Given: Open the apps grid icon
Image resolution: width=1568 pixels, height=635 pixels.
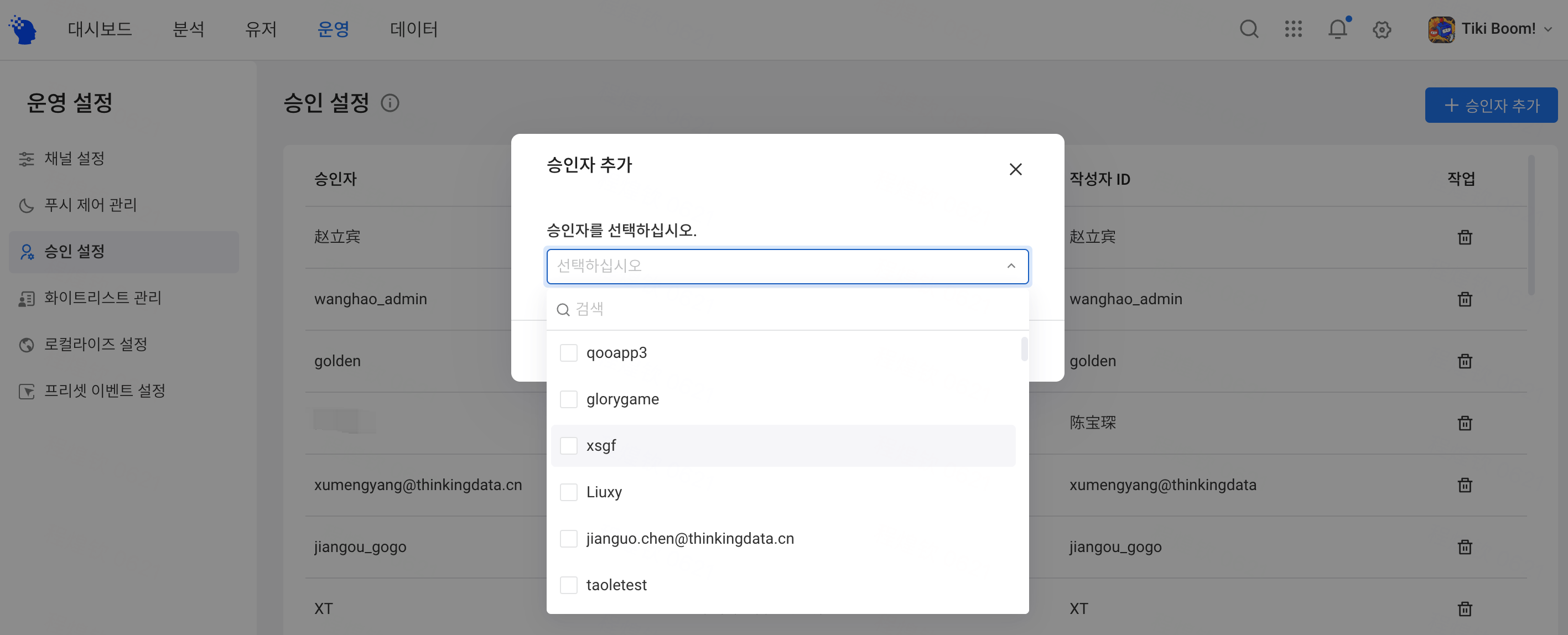Looking at the screenshot, I should pos(1294,29).
